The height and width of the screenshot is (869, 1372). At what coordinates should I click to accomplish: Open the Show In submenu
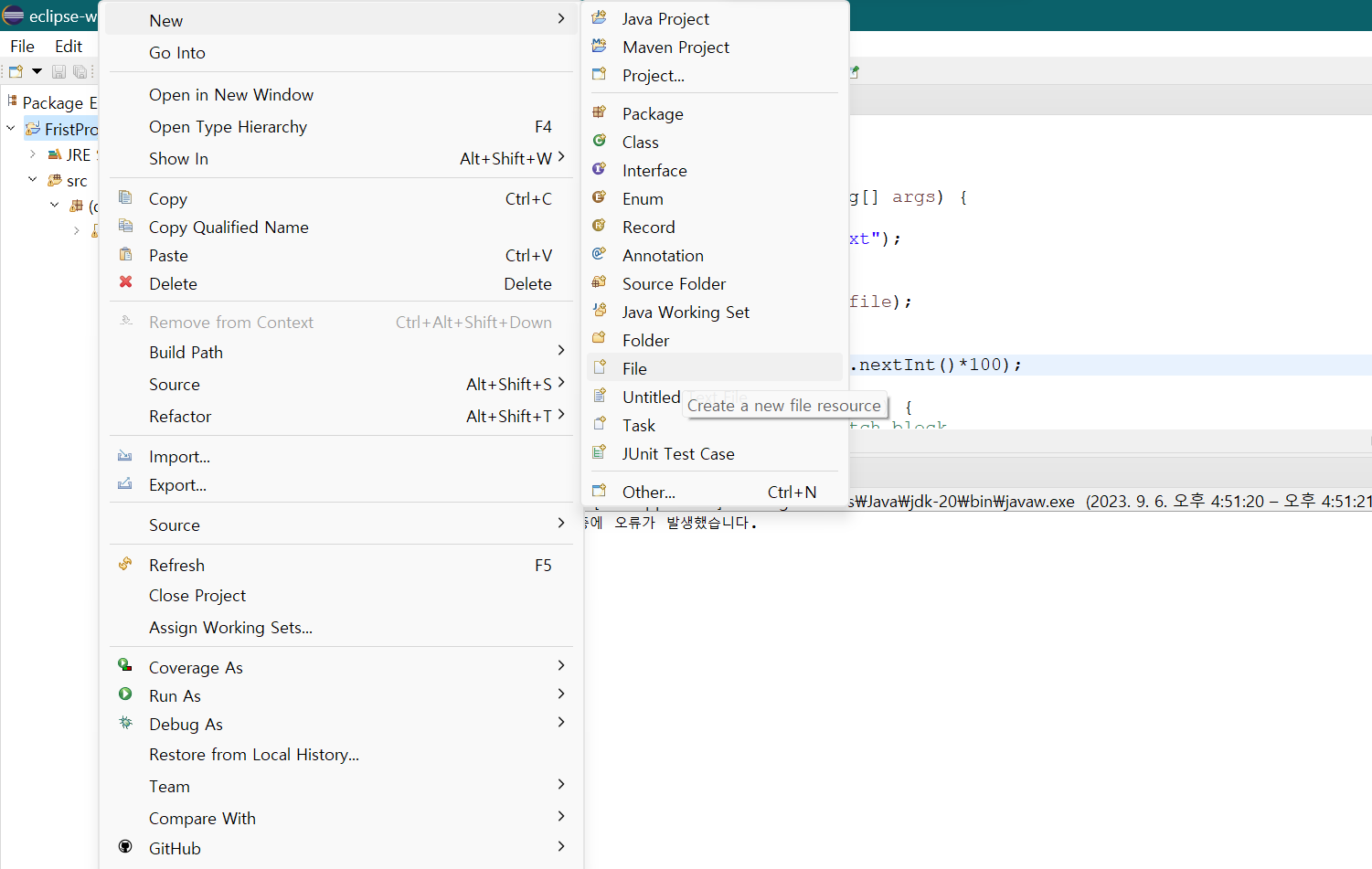pyautogui.click(x=340, y=159)
